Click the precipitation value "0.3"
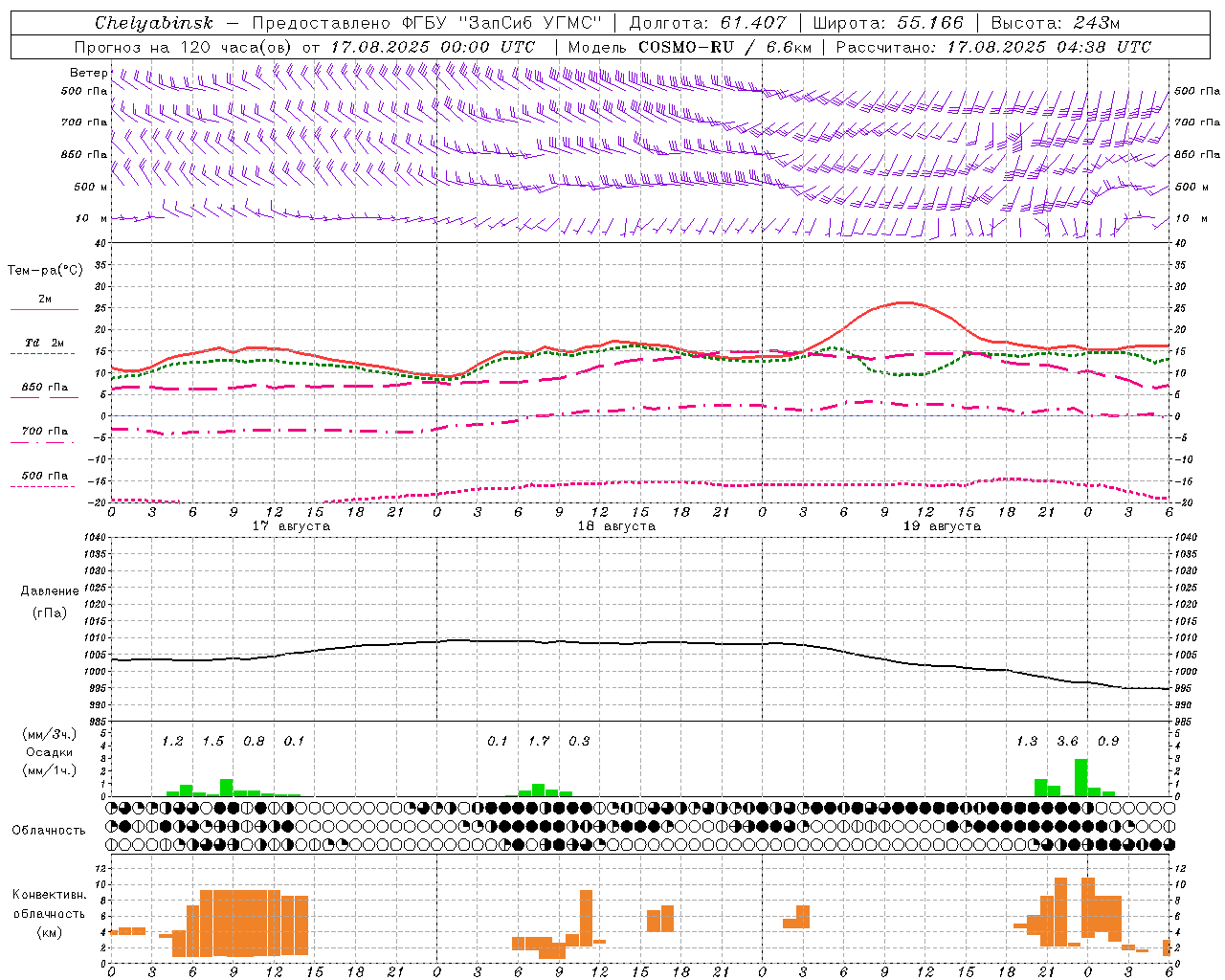 coord(579,741)
